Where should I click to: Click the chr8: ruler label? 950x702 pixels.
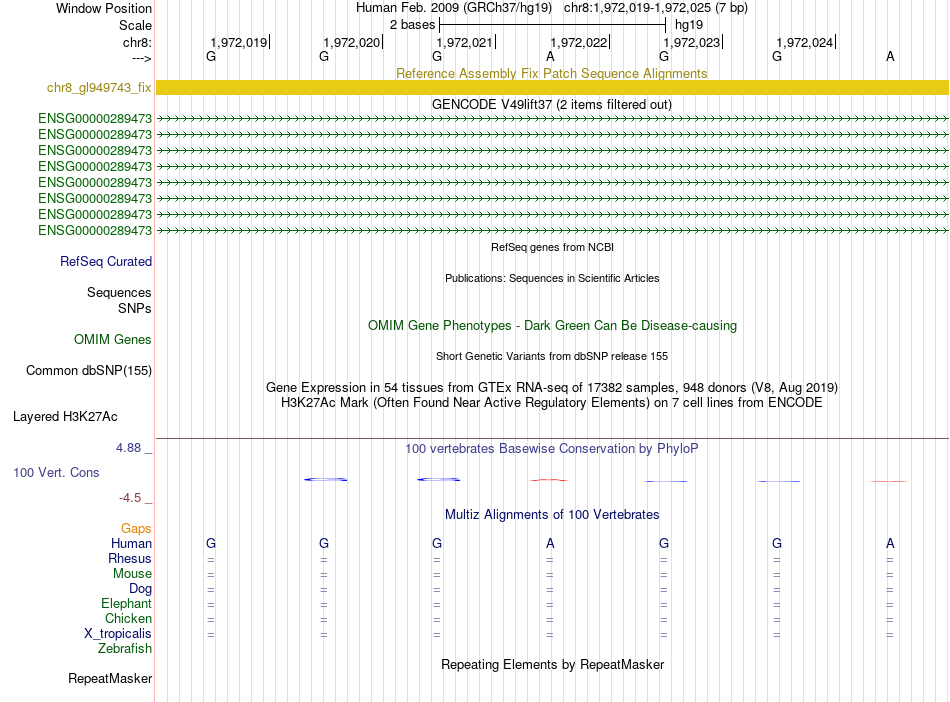[x=137, y=42]
